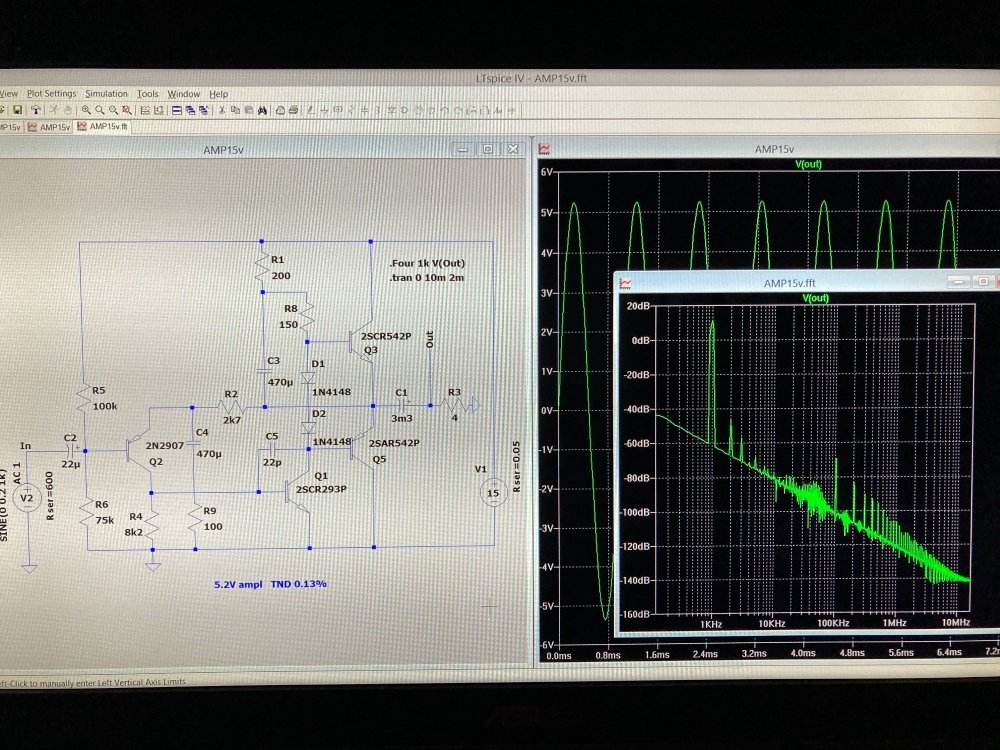Click the Tile Windows toolbar icon
This screenshot has width=1000, height=750.
tap(177, 110)
